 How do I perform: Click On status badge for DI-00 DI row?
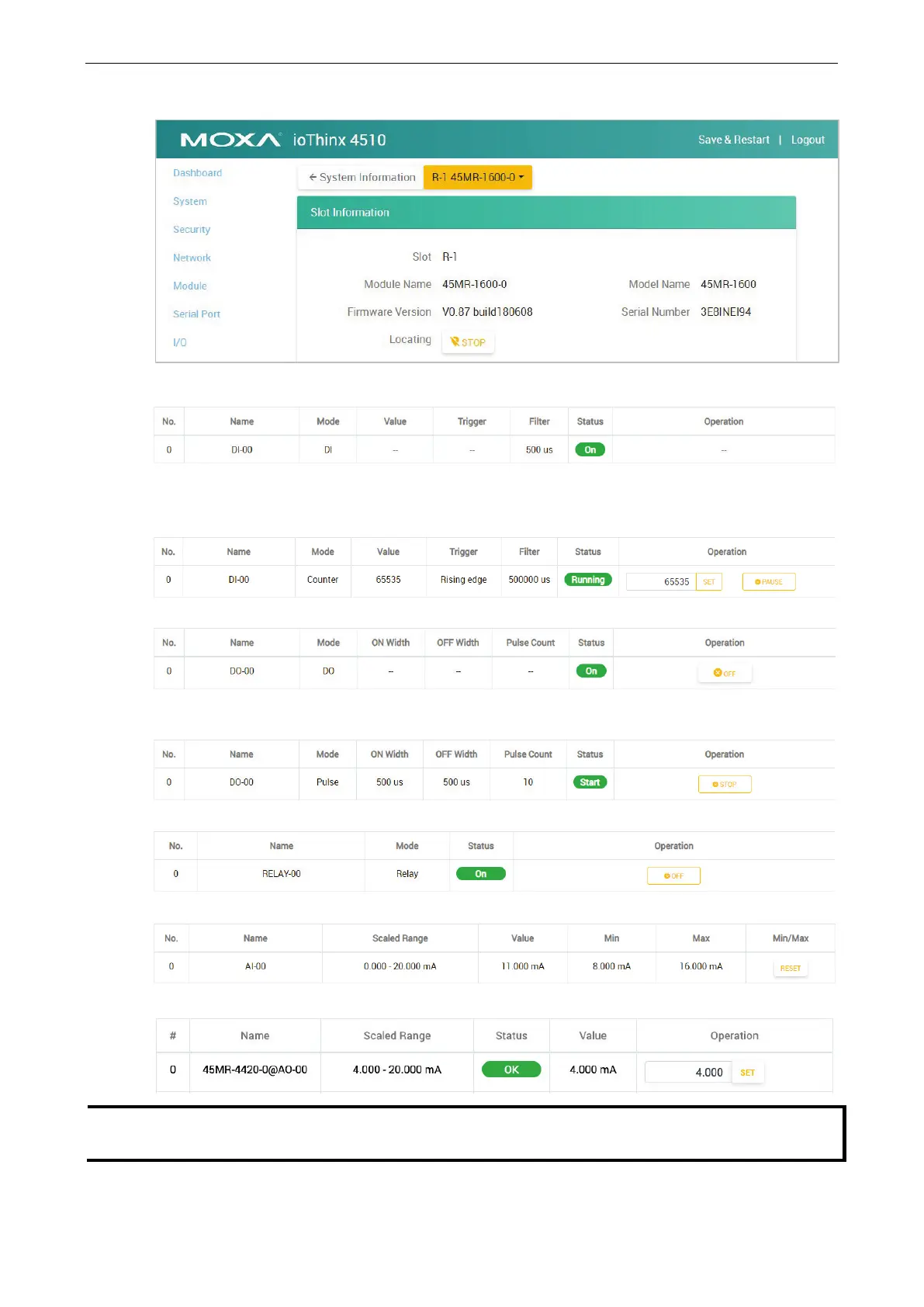590,449
